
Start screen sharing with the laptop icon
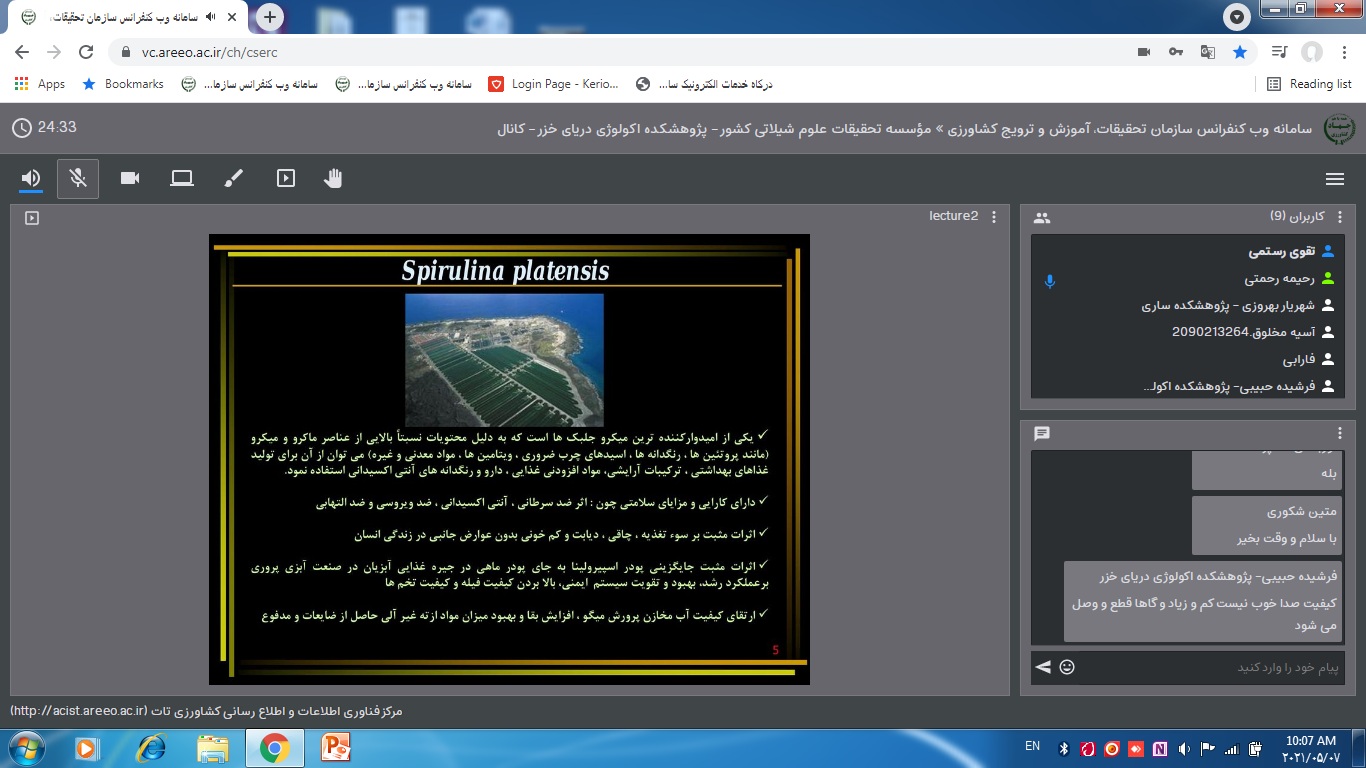(x=181, y=178)
